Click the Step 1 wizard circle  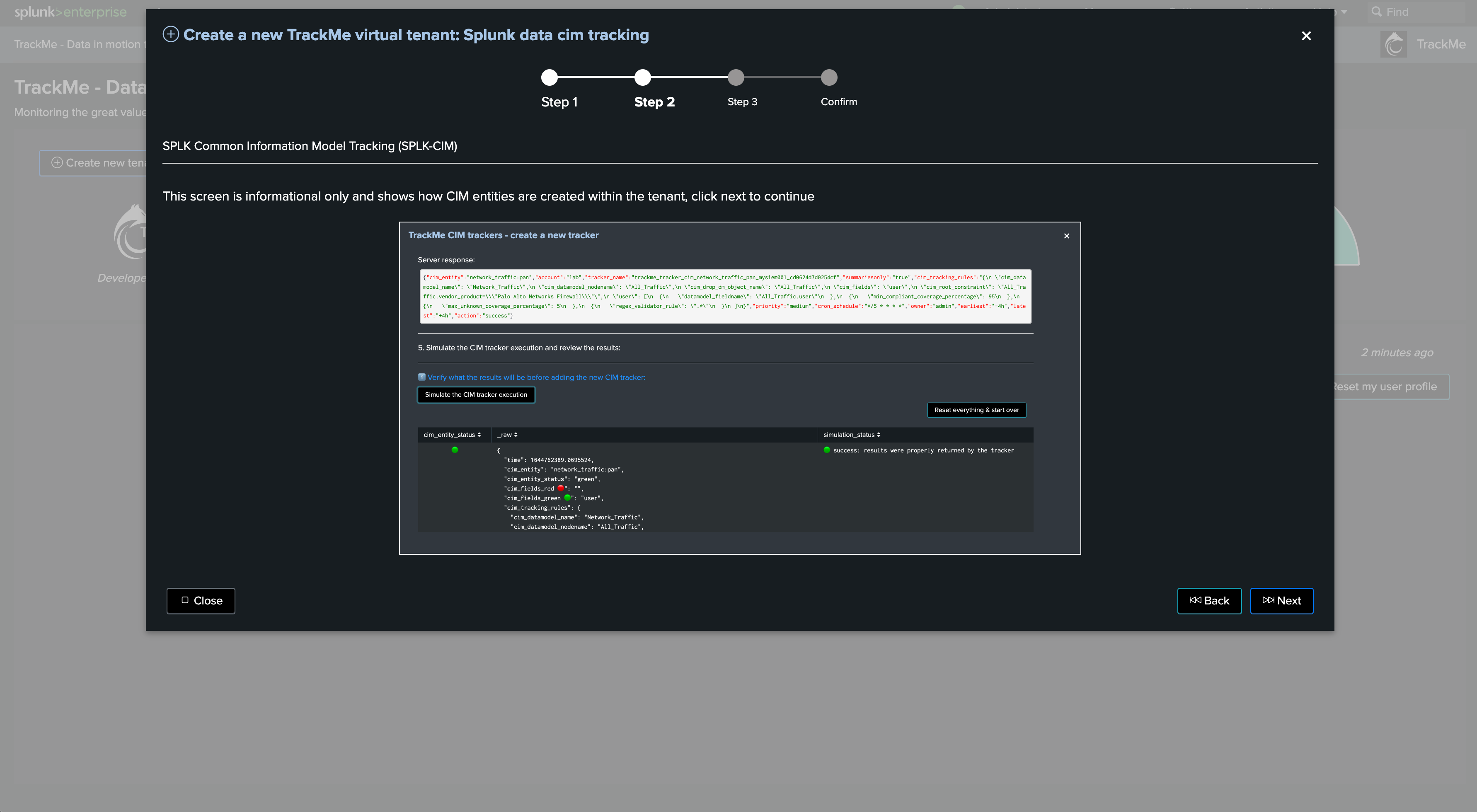point(549,77)
